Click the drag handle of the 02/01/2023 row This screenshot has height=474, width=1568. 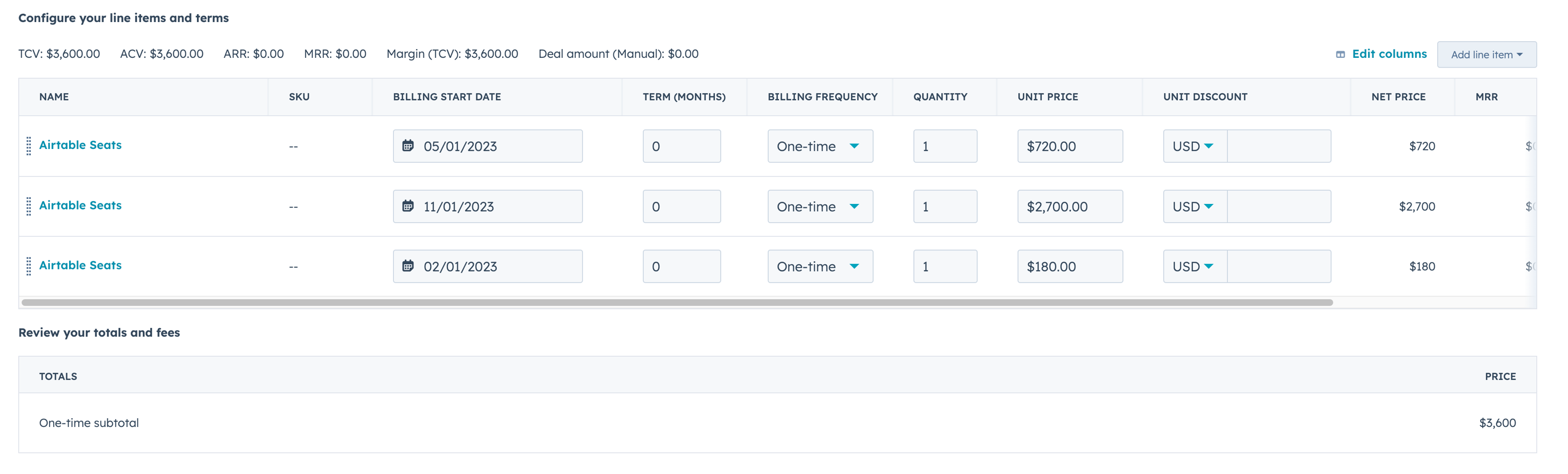pos(28,266)
